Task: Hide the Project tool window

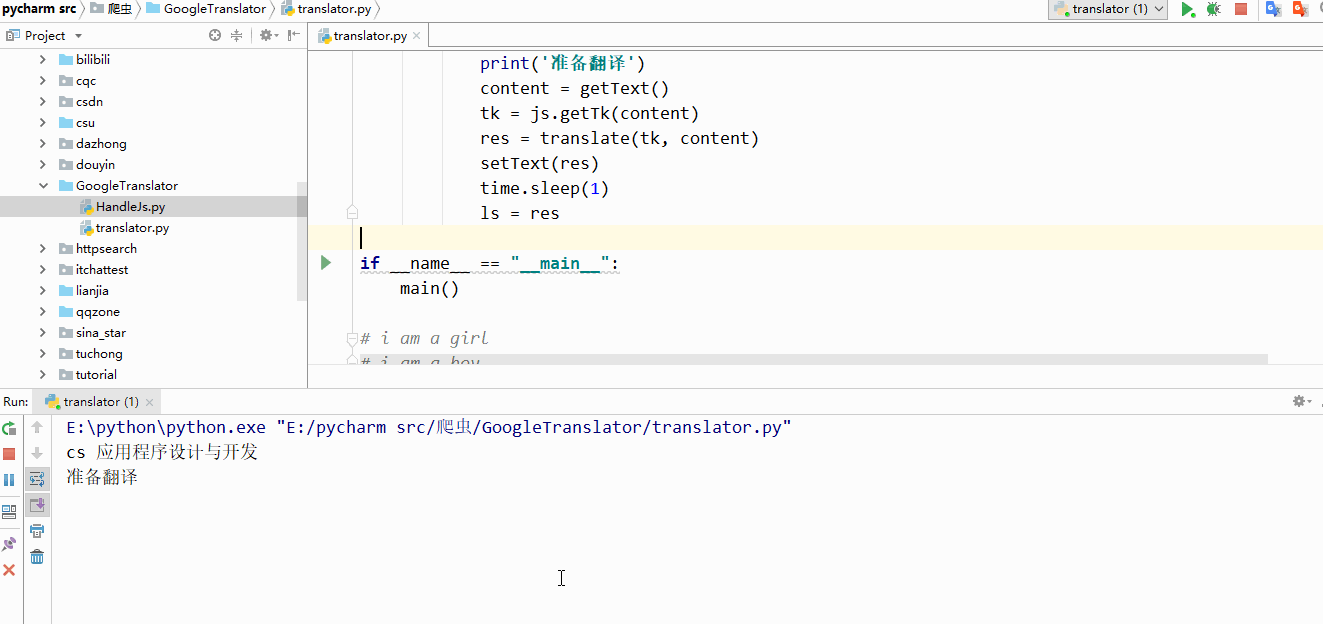Action: pyautogui.click(x=294, y=35)
